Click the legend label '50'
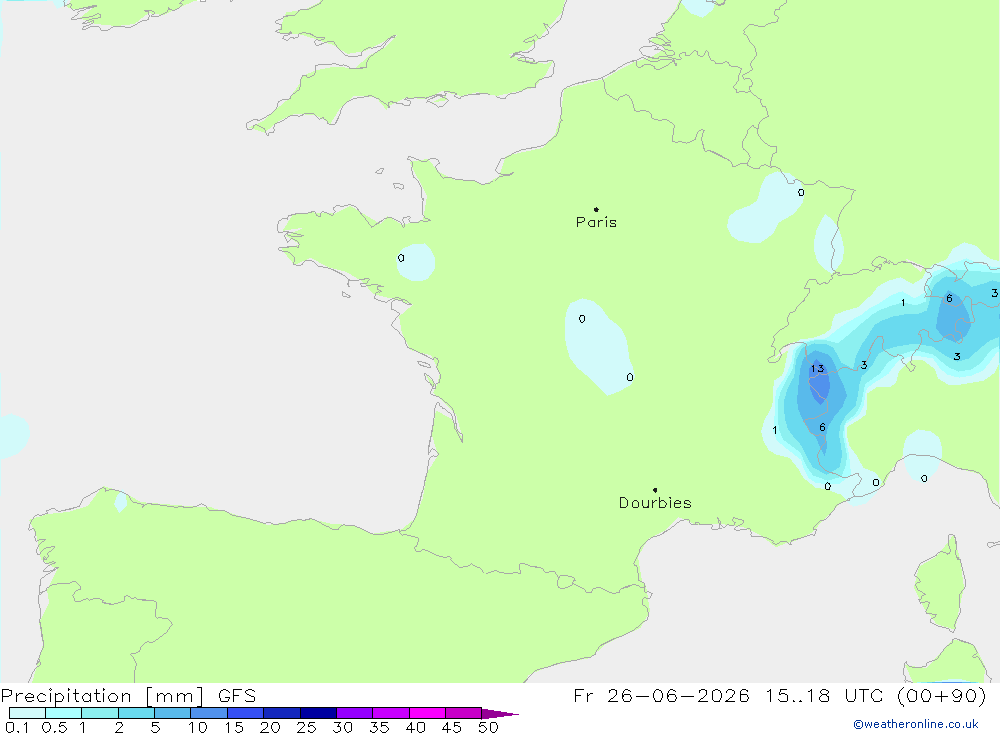The image size is (1000, 733). [x=489, y=727]
